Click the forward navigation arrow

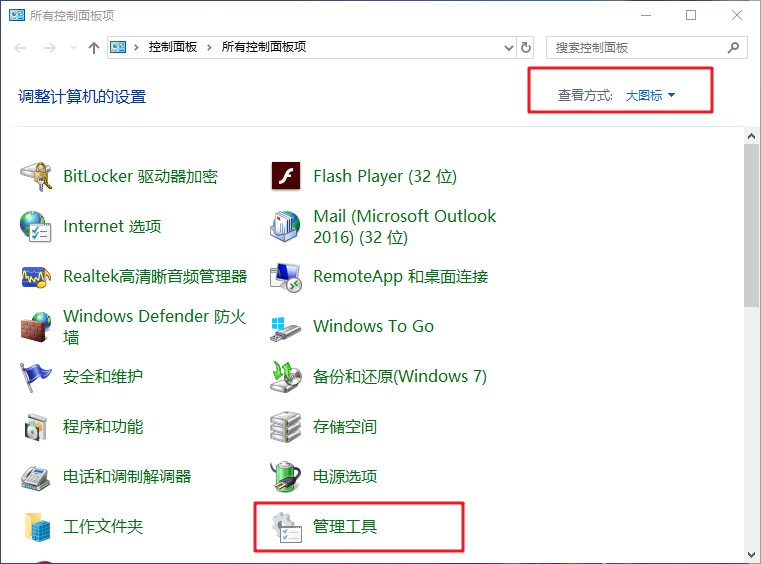50,48
